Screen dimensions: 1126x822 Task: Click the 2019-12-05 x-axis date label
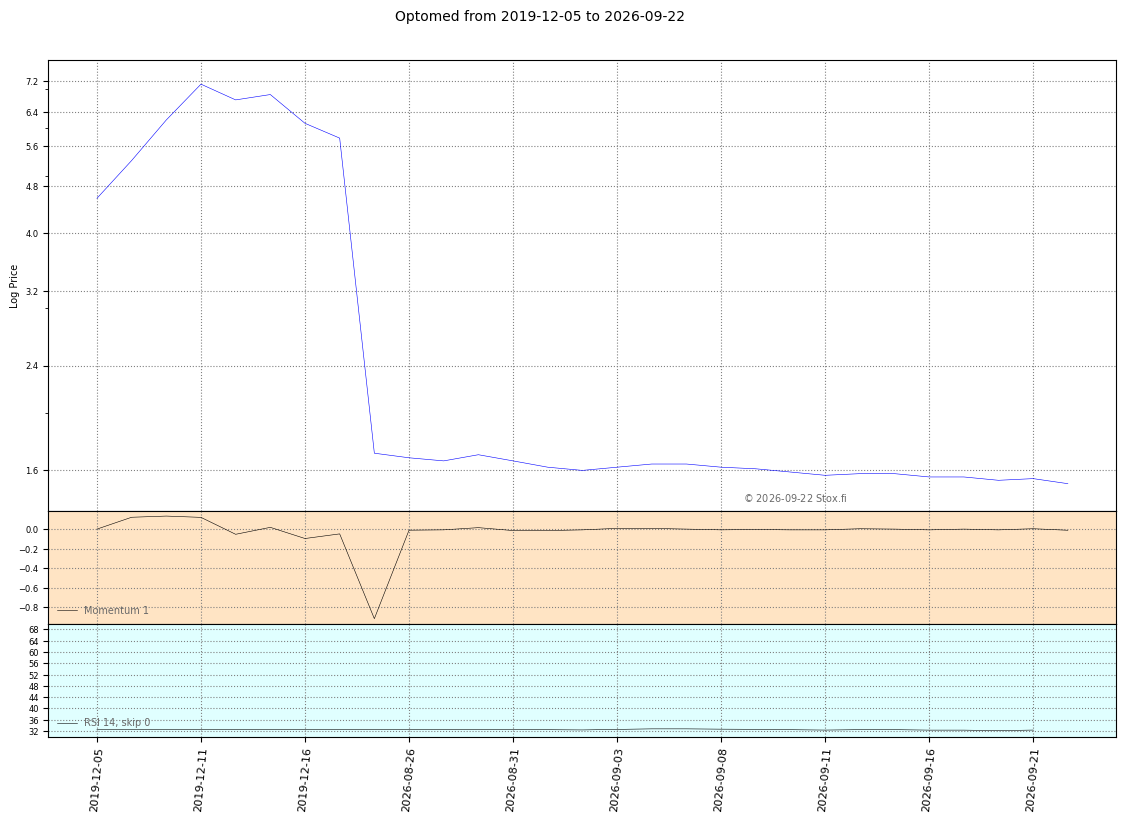coord(96,780)
